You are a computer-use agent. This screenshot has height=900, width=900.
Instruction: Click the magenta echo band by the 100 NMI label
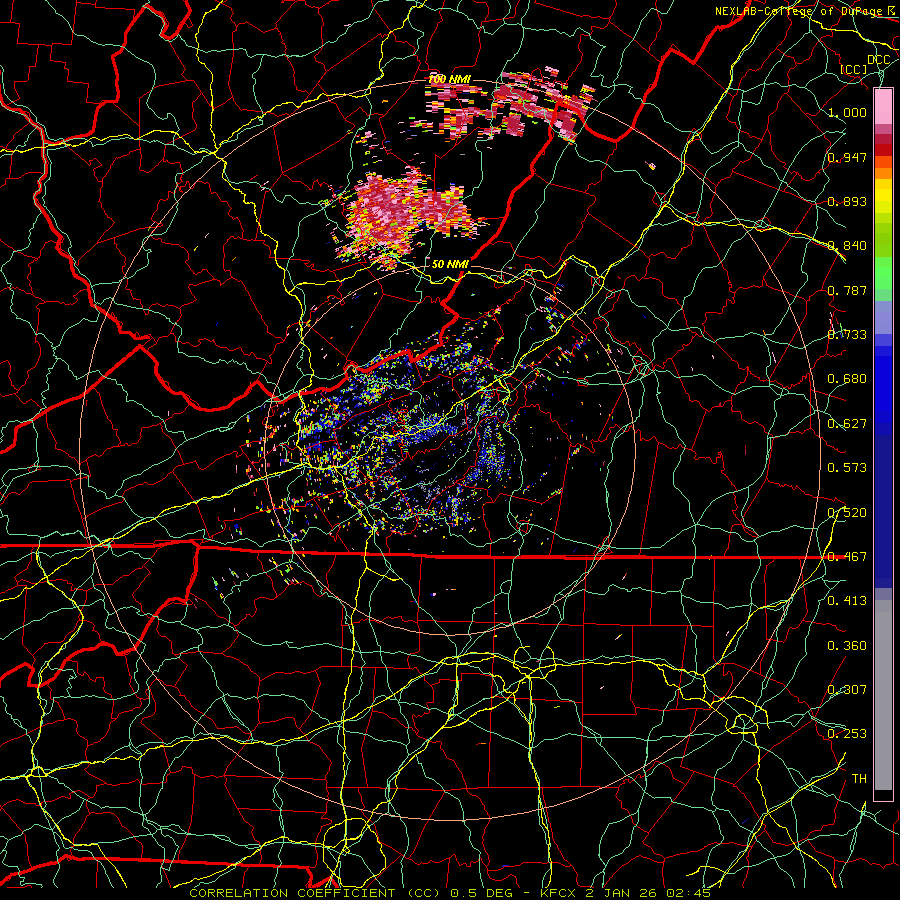(x=511, y=106)
